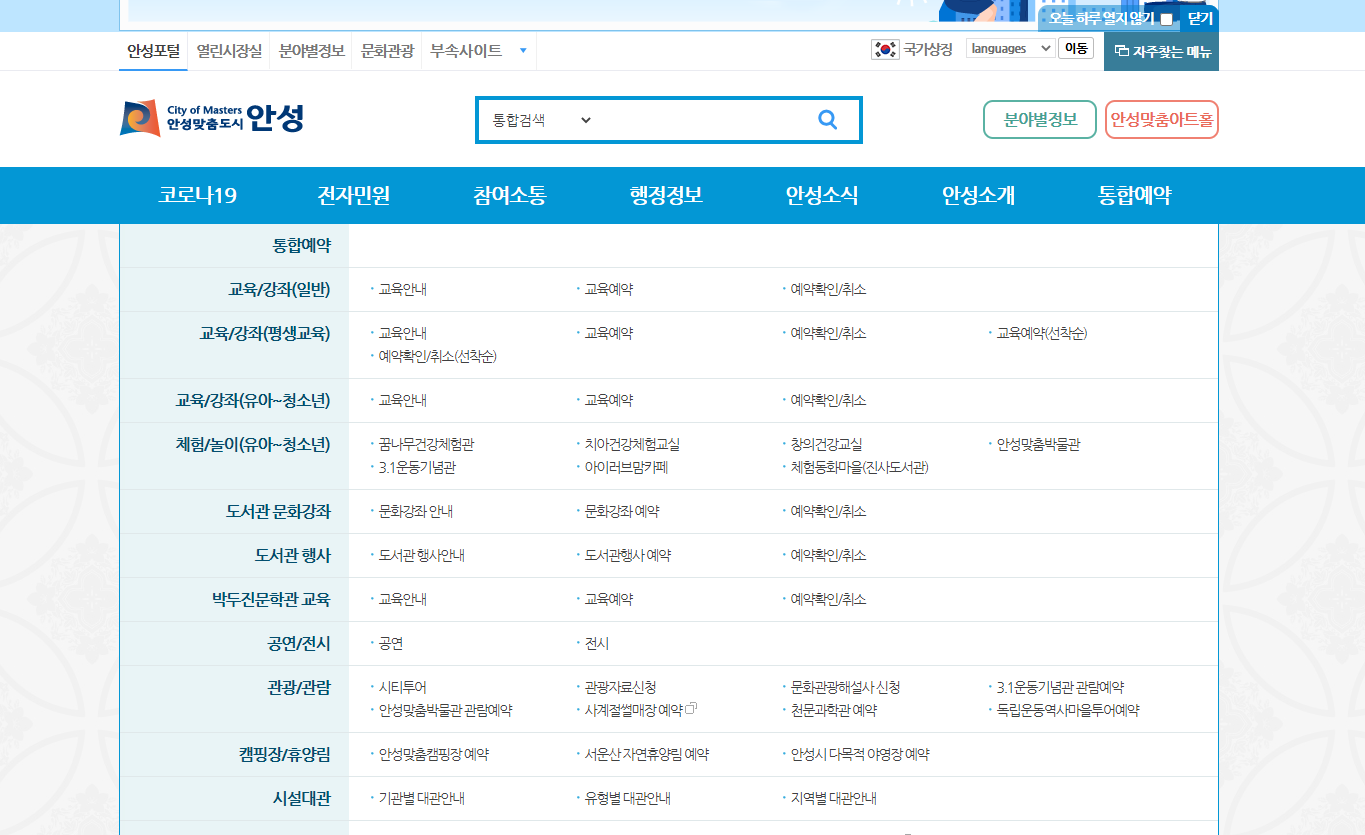This screenshot has width=1365, height=835.
Task: Open the 통합검색 category dropdown
Action: click(x=542, y=120)
